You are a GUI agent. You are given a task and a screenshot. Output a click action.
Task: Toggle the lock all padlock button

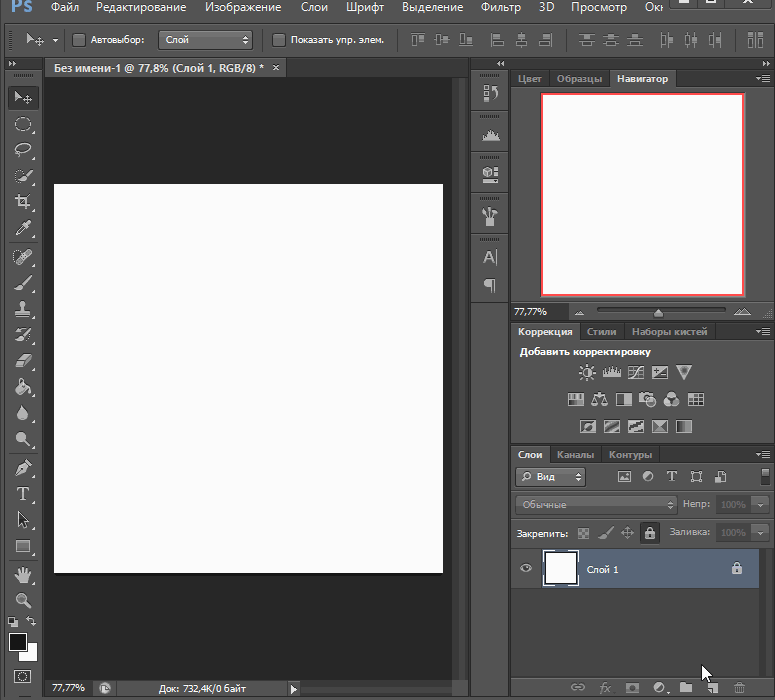(x=650, y=533)
